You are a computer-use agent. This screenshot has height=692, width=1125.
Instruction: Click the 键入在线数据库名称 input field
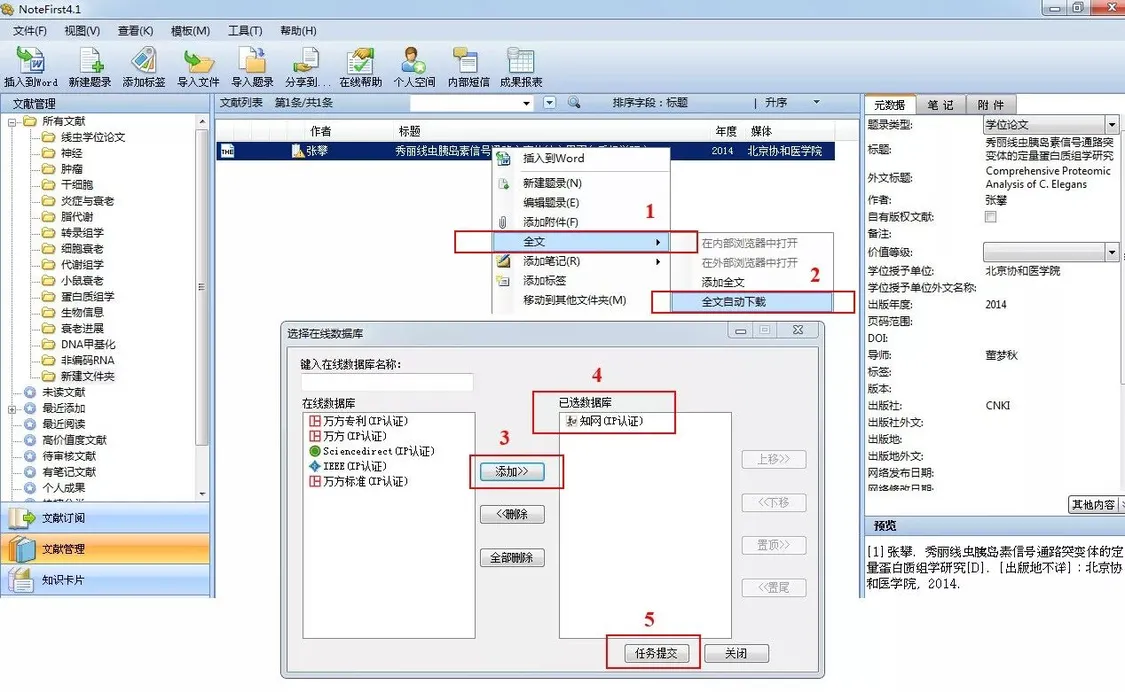(x=387, y=382)
